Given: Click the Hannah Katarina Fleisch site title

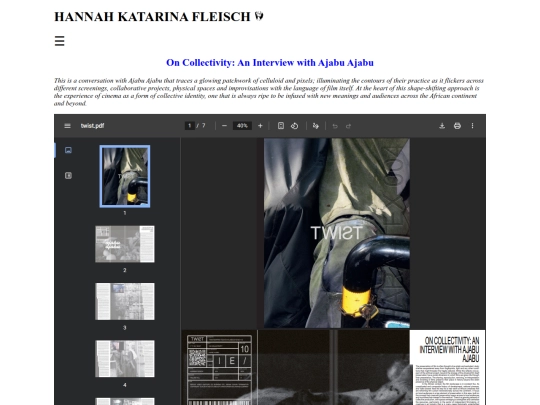Looking at the screenshot, I should [x=152, y=17].
